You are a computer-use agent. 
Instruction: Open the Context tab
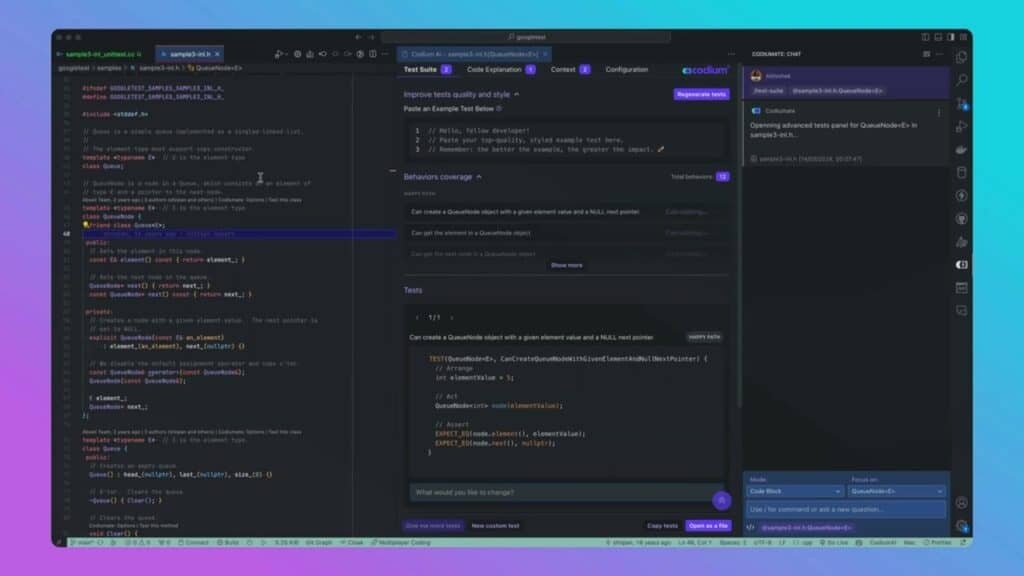tap(570, 69)
